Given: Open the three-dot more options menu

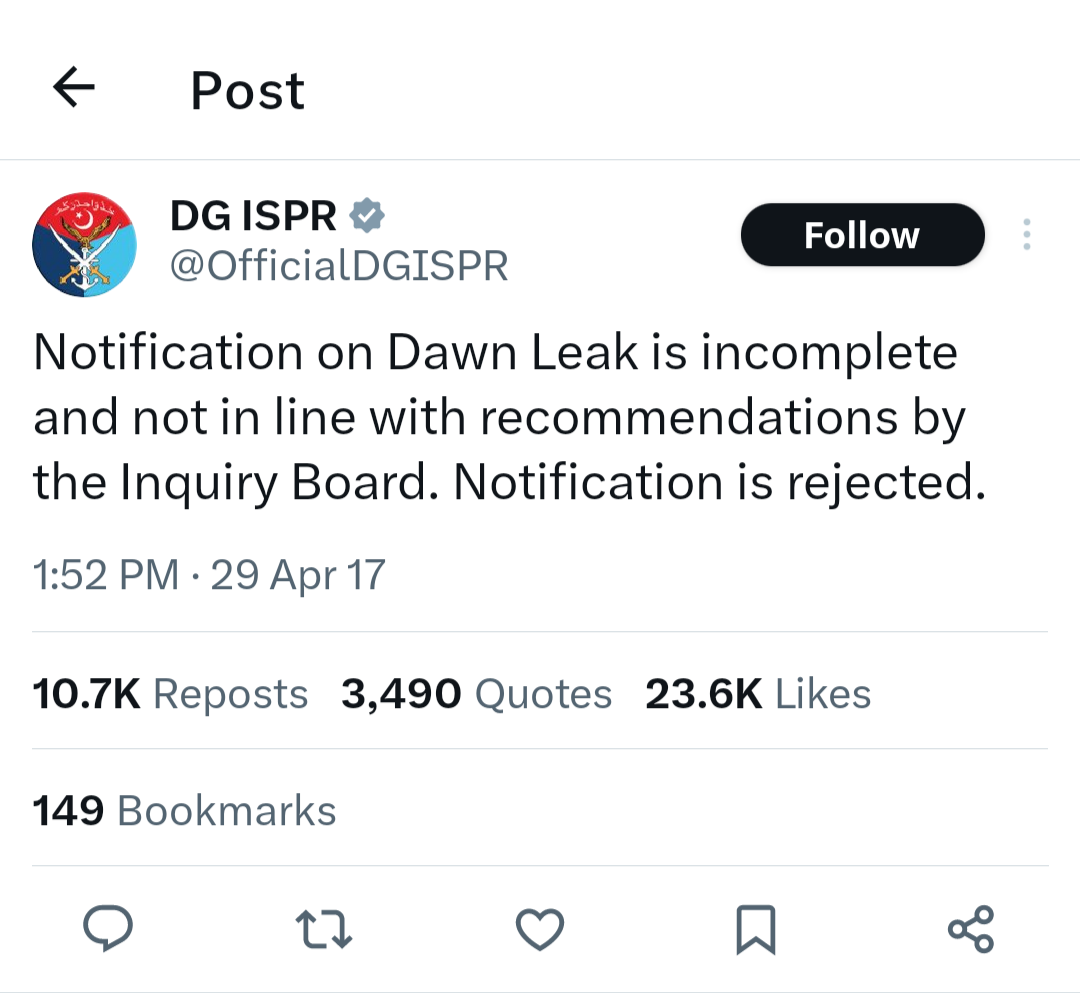Looking at the screenshot, I should tap(1027, 234).
